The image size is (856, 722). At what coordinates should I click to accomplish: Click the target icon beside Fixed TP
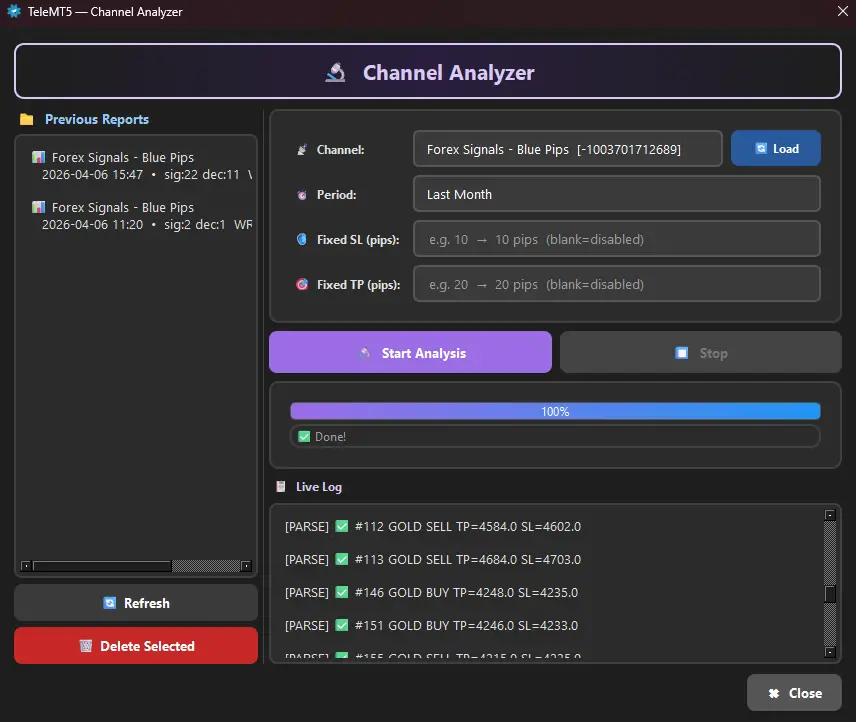click(x=301, y=285)
